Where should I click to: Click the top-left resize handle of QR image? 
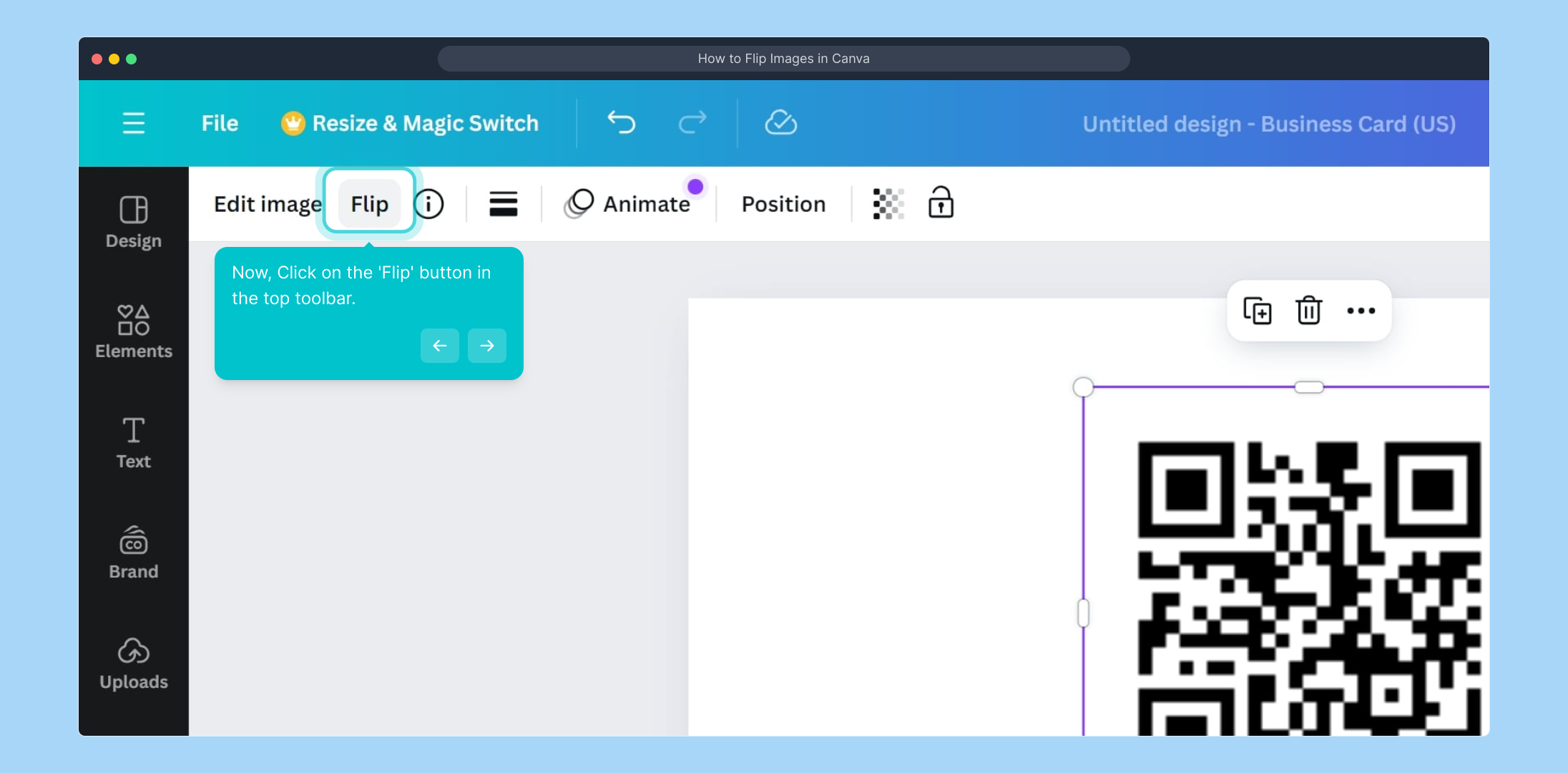1083,387
